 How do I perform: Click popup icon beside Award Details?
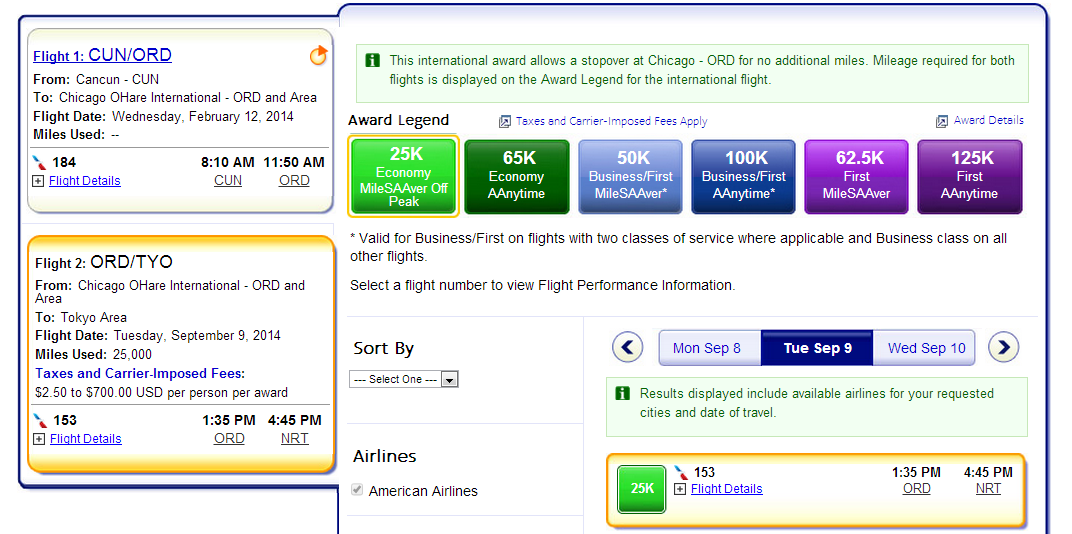click(942, 121)
